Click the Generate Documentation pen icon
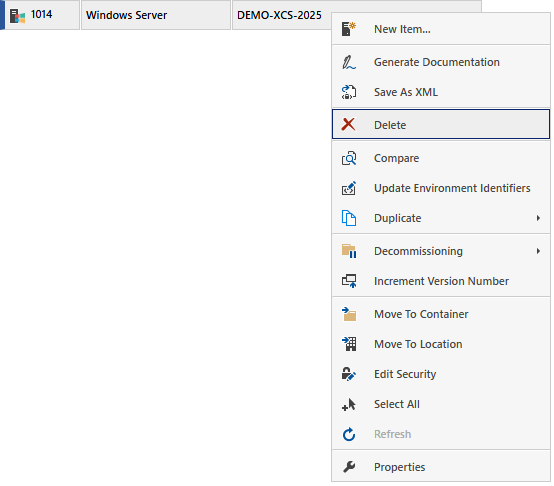Image resolution: width=554 pixels, height=486 pixels. point(349,62)
